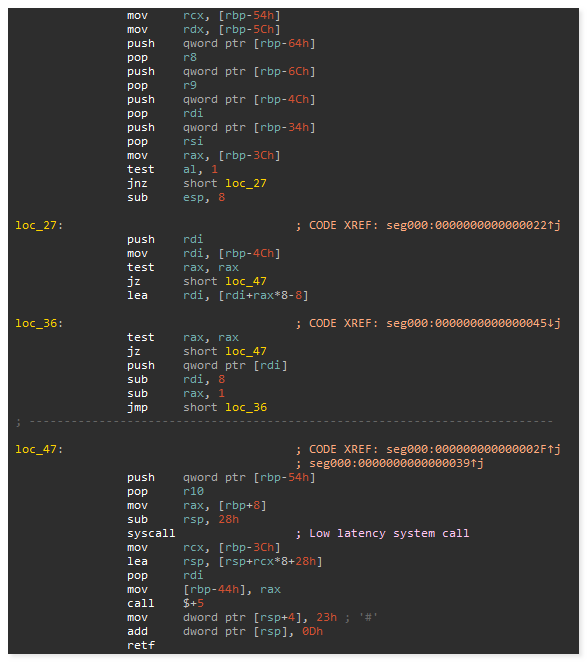Select the jnz mnemonic
The width and height of the screenshot is (587, 662).
coord(138,183)
